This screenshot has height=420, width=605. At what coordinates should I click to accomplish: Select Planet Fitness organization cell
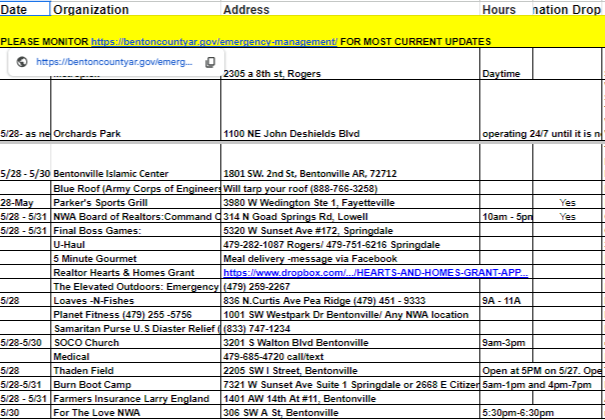click(136, 314)
